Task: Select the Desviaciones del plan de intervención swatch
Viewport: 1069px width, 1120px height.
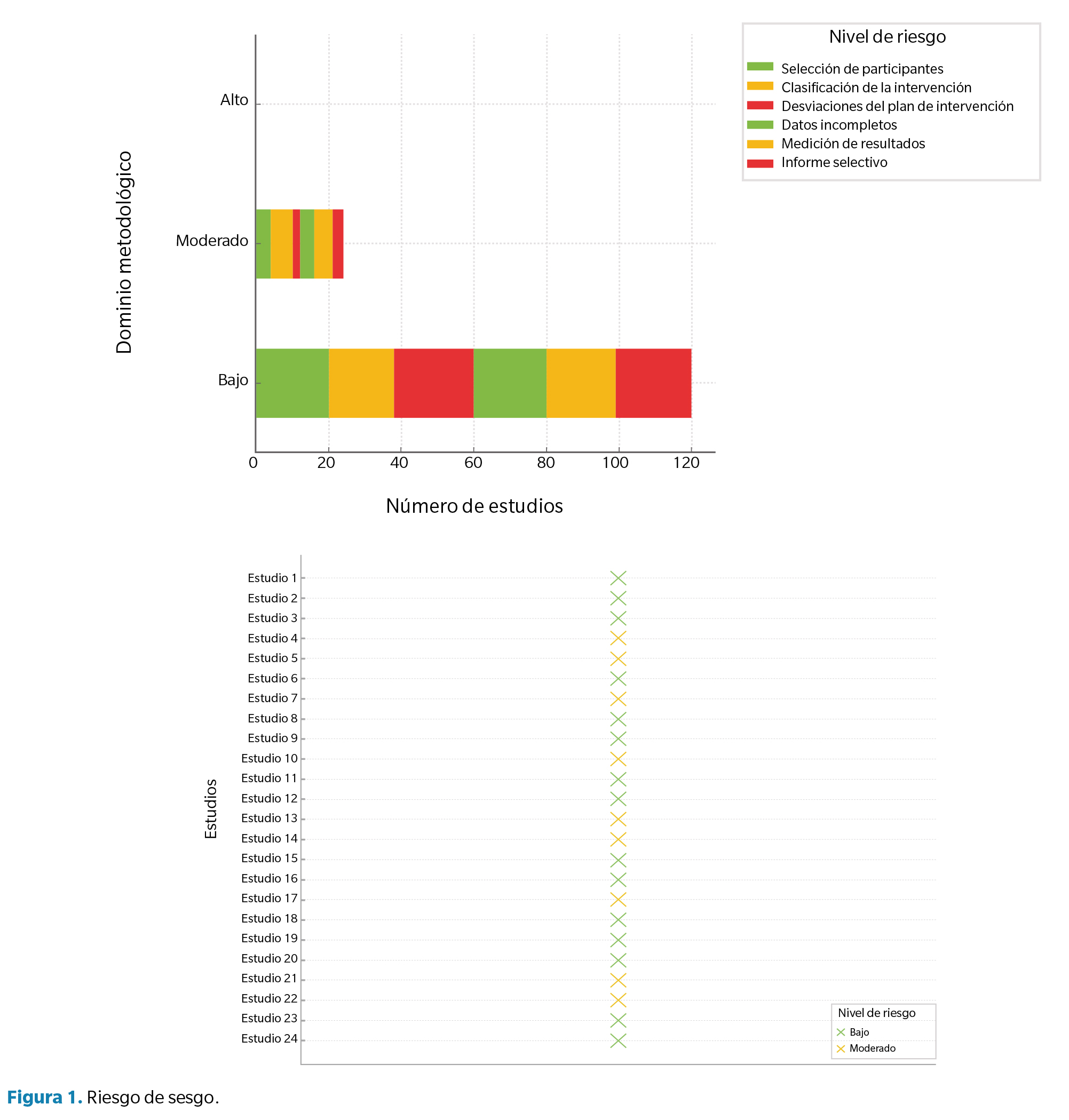Action: pos(759,106)
